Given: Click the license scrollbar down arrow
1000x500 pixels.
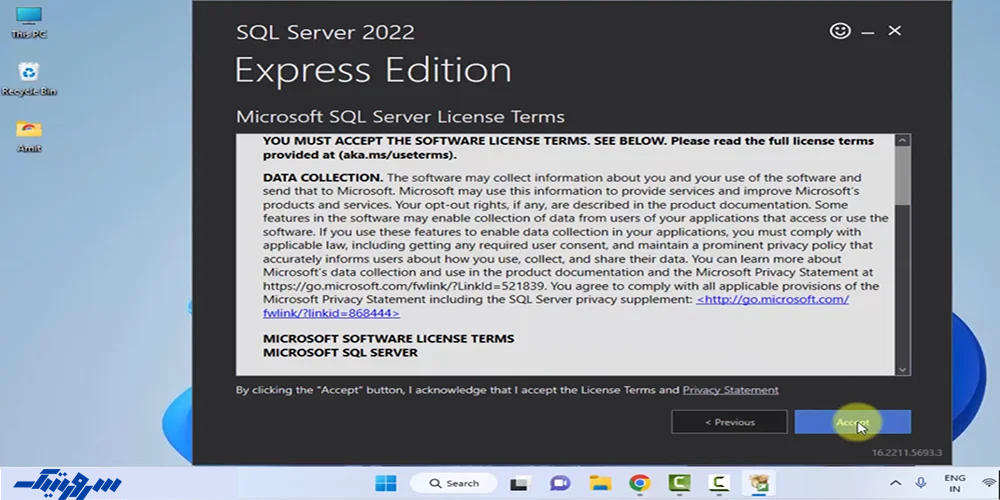Looking at the screenshot, I should click(x=902, y=369).
